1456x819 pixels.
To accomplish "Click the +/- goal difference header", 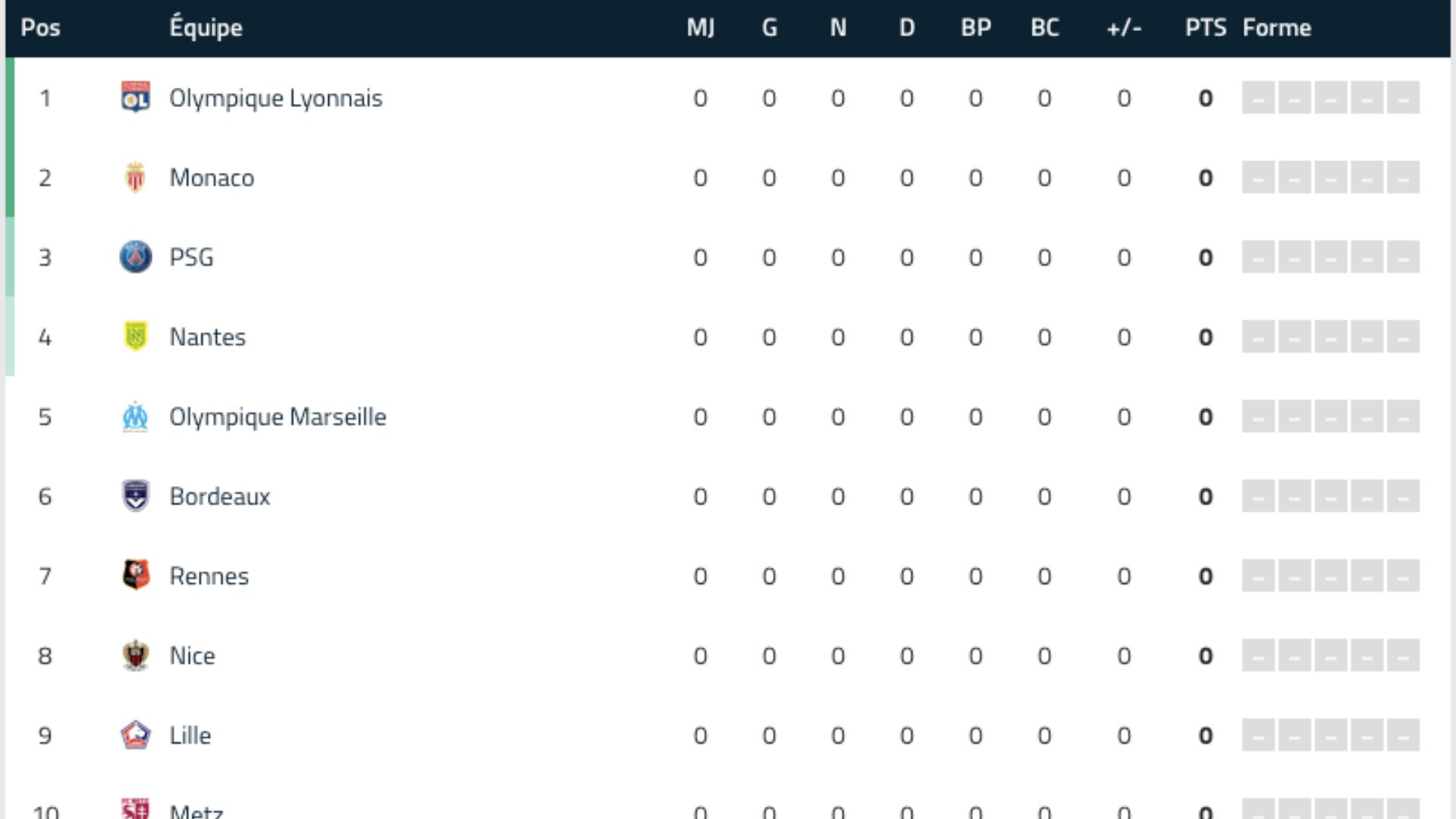I will point(1124,28).
